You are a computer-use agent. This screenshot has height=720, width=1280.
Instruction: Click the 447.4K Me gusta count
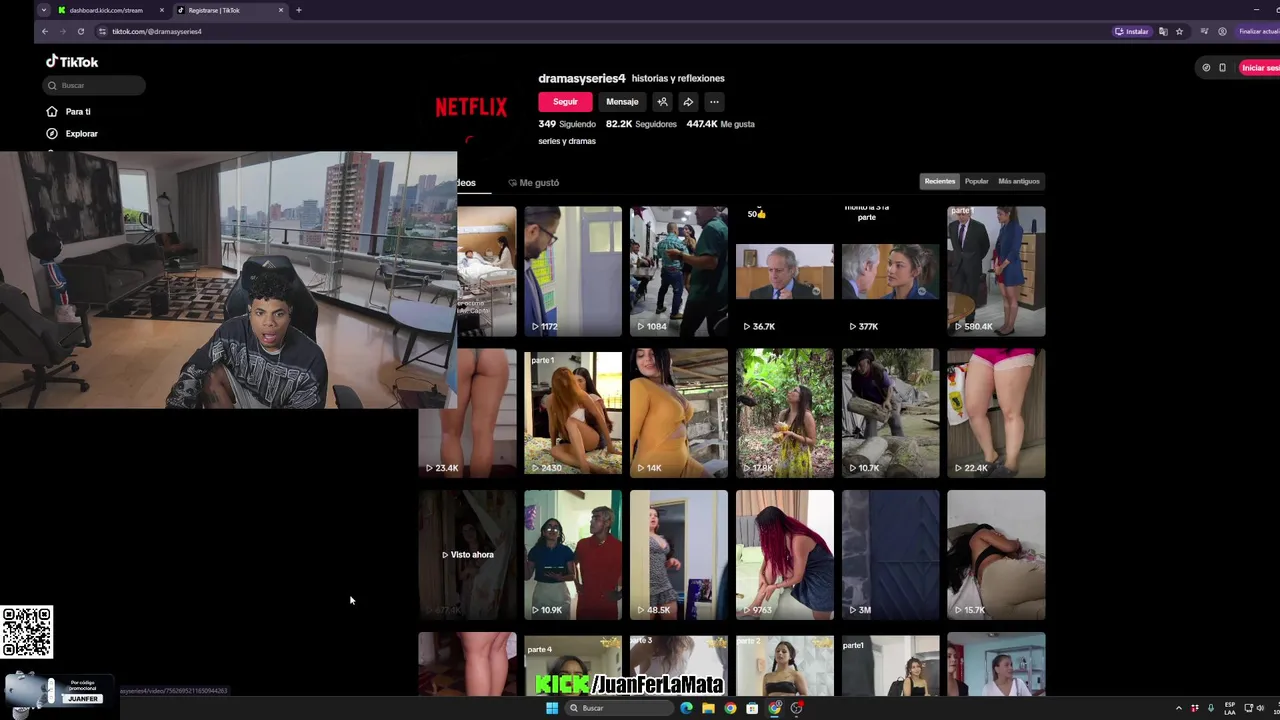720,124
